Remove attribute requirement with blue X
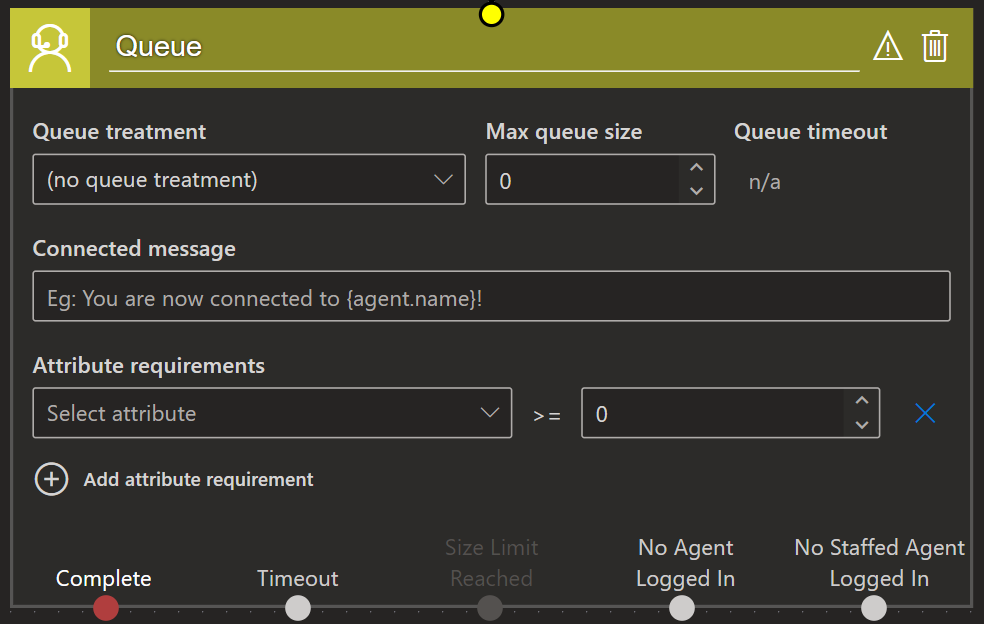This screenshot has width=984, height=624. click(925, 413)
